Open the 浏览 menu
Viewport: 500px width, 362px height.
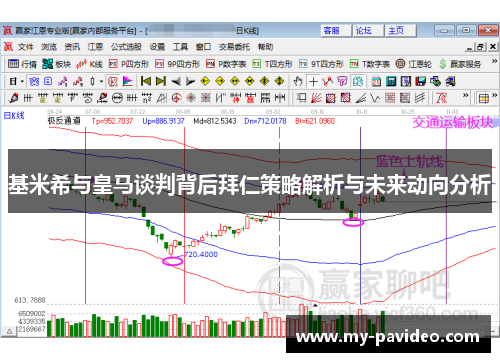(49, 47)
